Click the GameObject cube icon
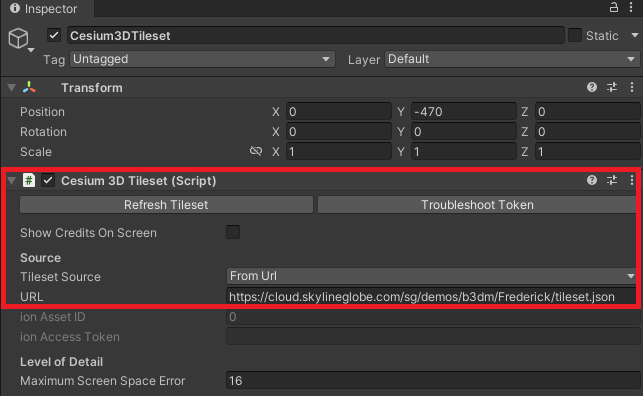The height and width of the screenshot is (396, 643). 18,38
